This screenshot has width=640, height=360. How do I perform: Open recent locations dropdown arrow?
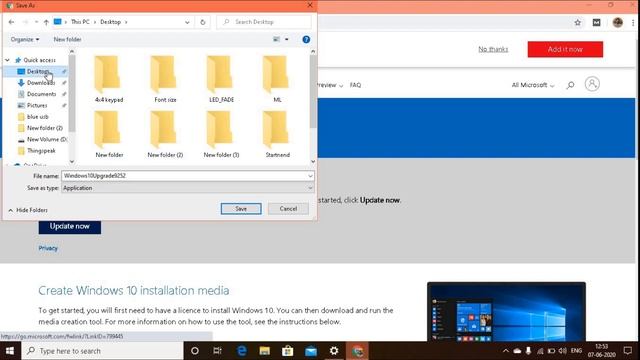pyautogui.click(x=36, y=22)
